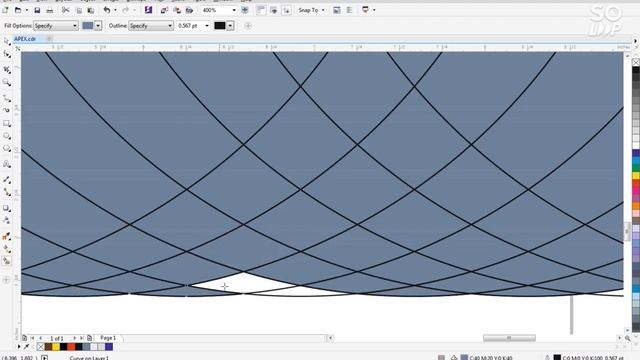Click the orange-red swatch in document palette
Screen dimensions: 640x360
tap(71, 347)
